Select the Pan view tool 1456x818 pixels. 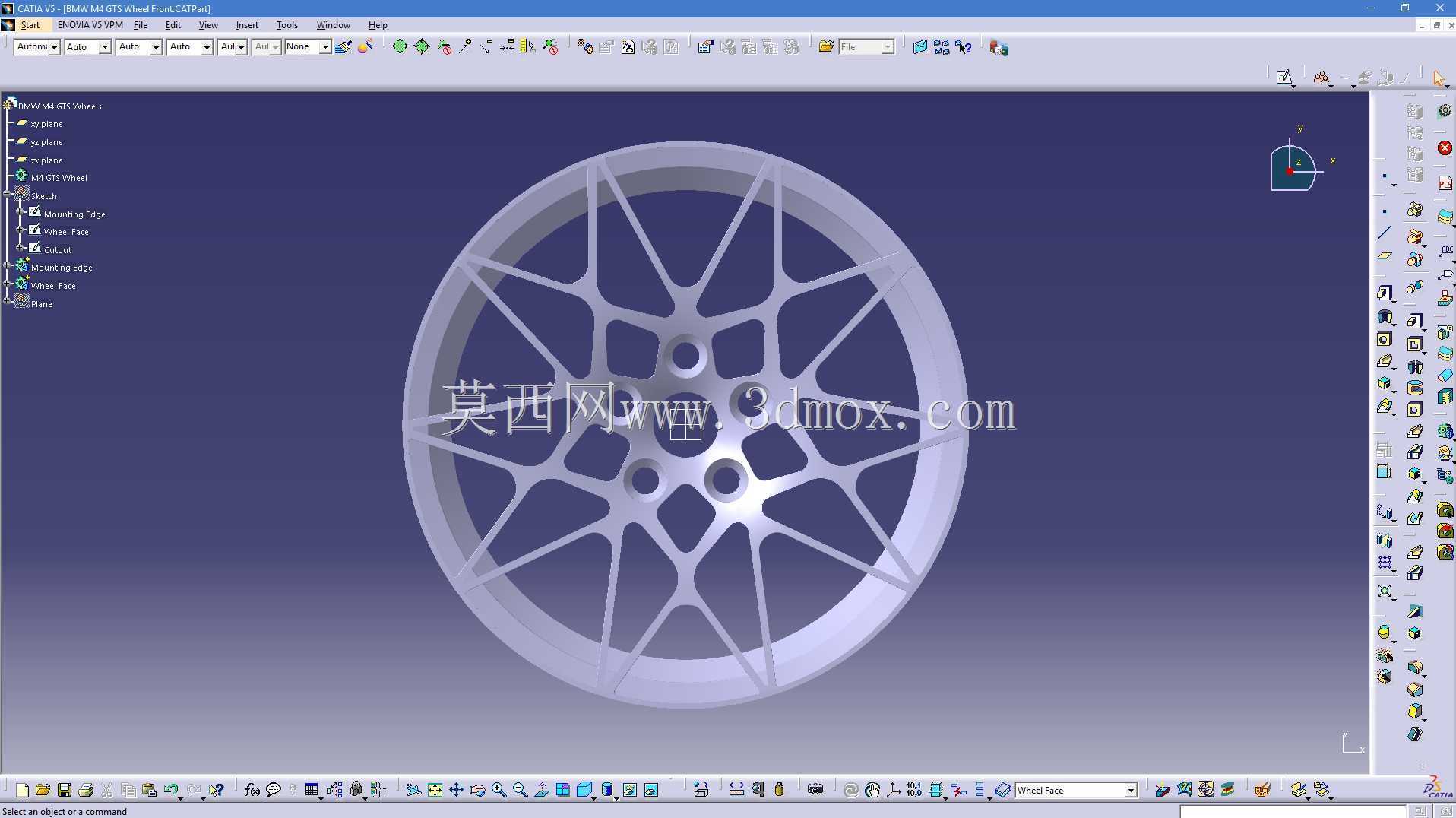pyautogui.click(x=456, y=790)
